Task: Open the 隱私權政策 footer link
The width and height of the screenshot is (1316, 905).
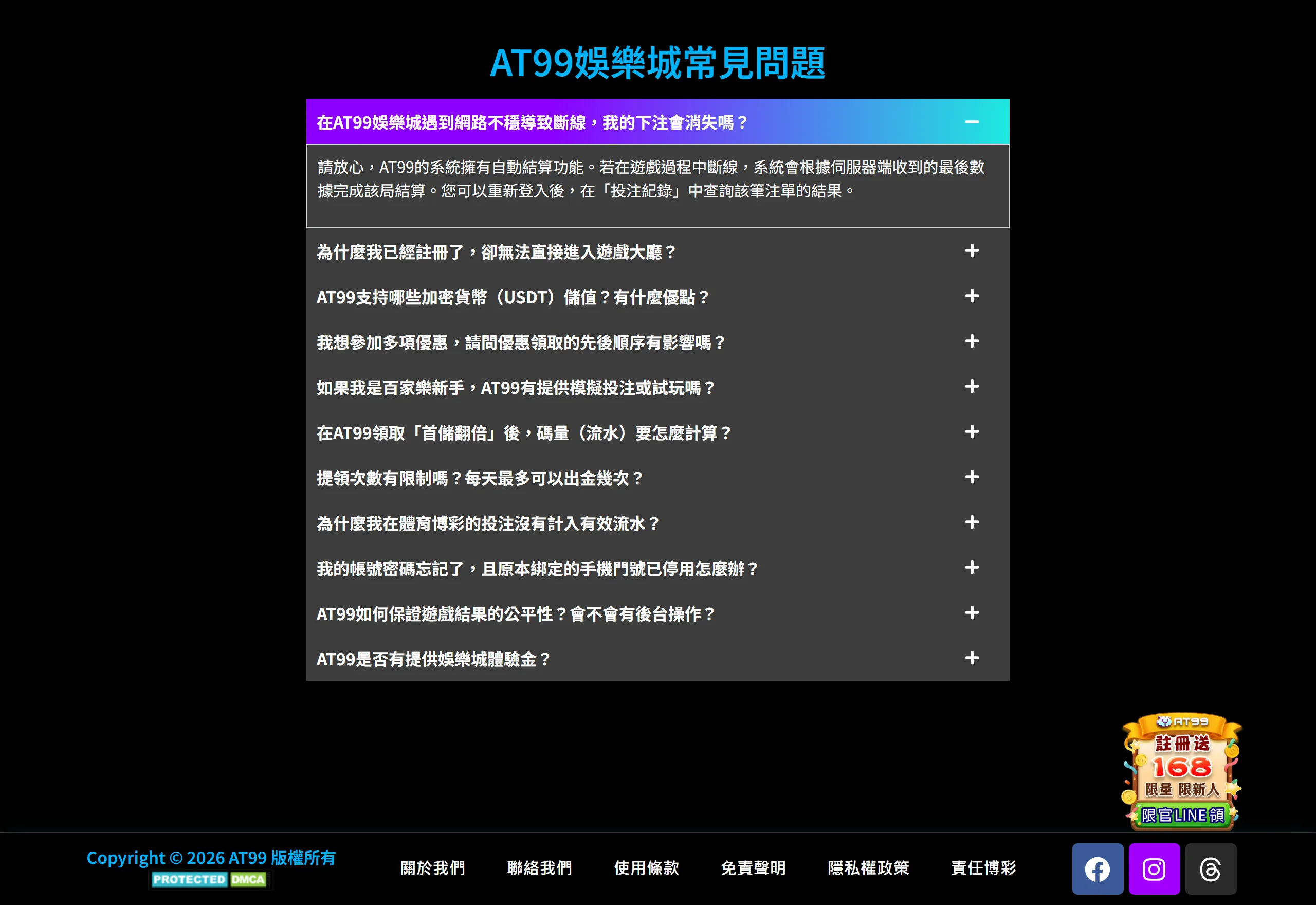Action: (x=868, y=868)
